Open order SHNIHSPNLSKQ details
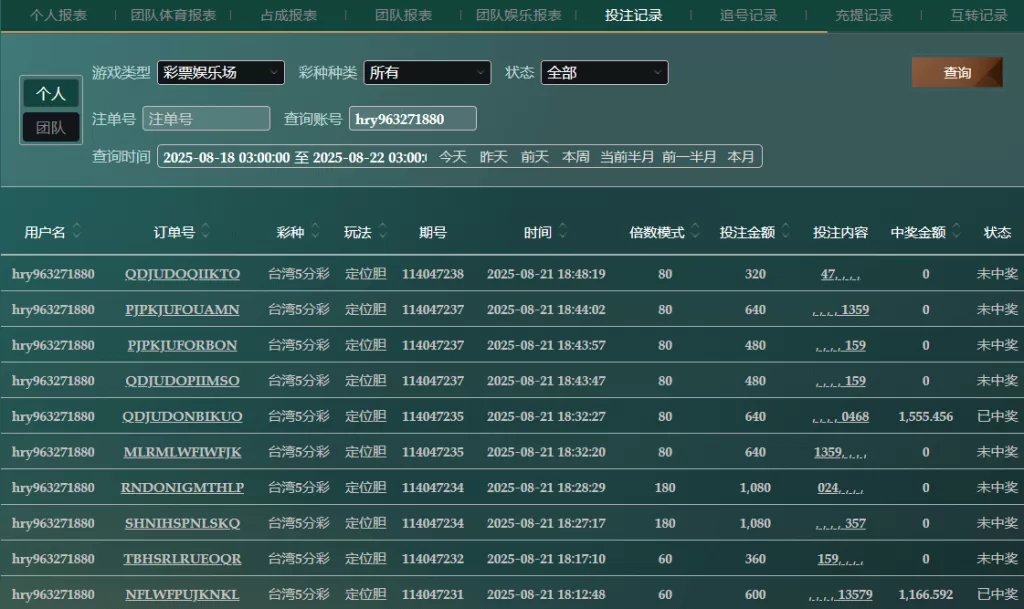 182,523
